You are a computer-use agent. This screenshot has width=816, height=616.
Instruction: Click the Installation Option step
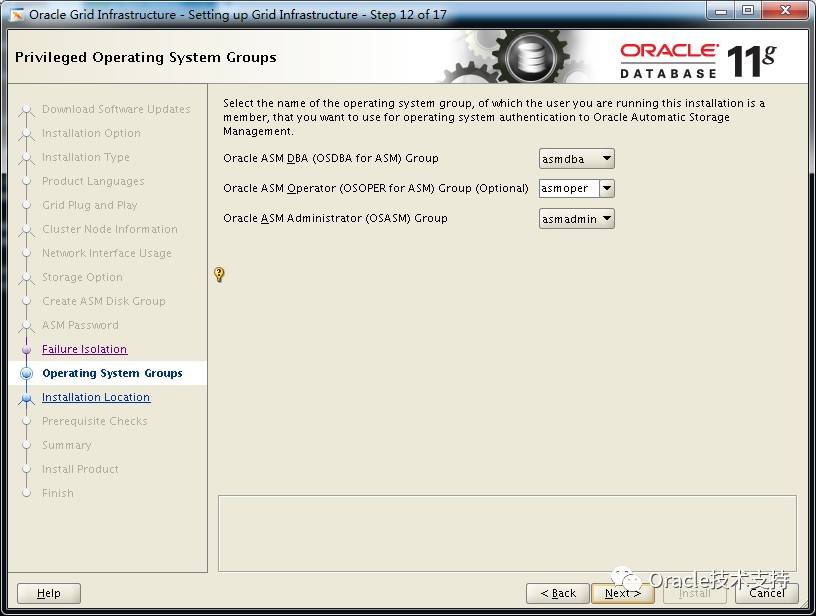(x=91, y=133)
